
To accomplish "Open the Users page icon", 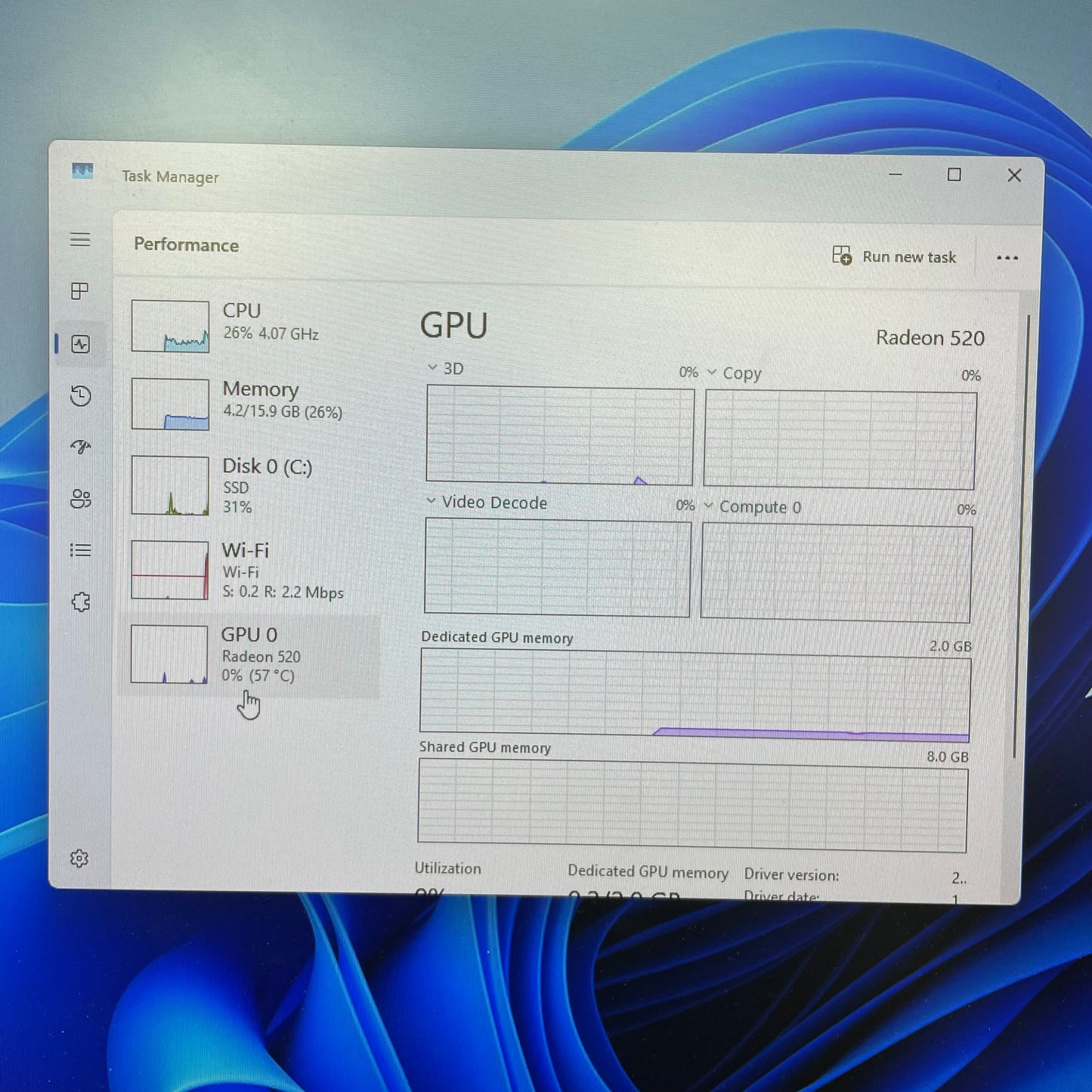I will 80,499.
